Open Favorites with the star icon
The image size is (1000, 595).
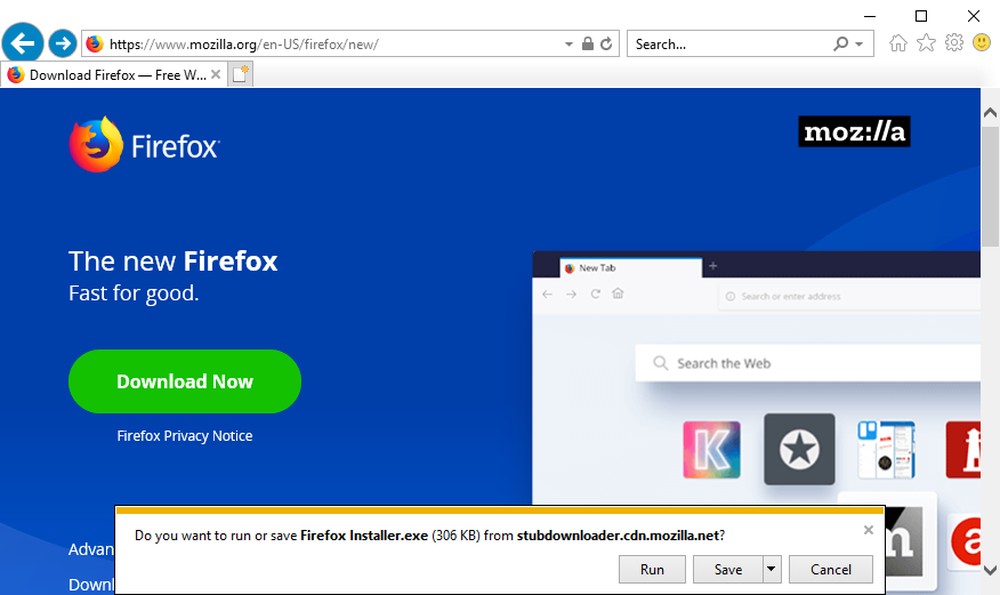(x=926, y=43)
